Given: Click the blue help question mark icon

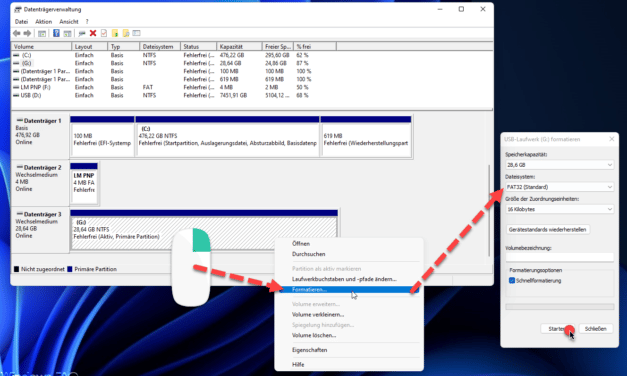Looking at the screenshot, I should 56,33.
